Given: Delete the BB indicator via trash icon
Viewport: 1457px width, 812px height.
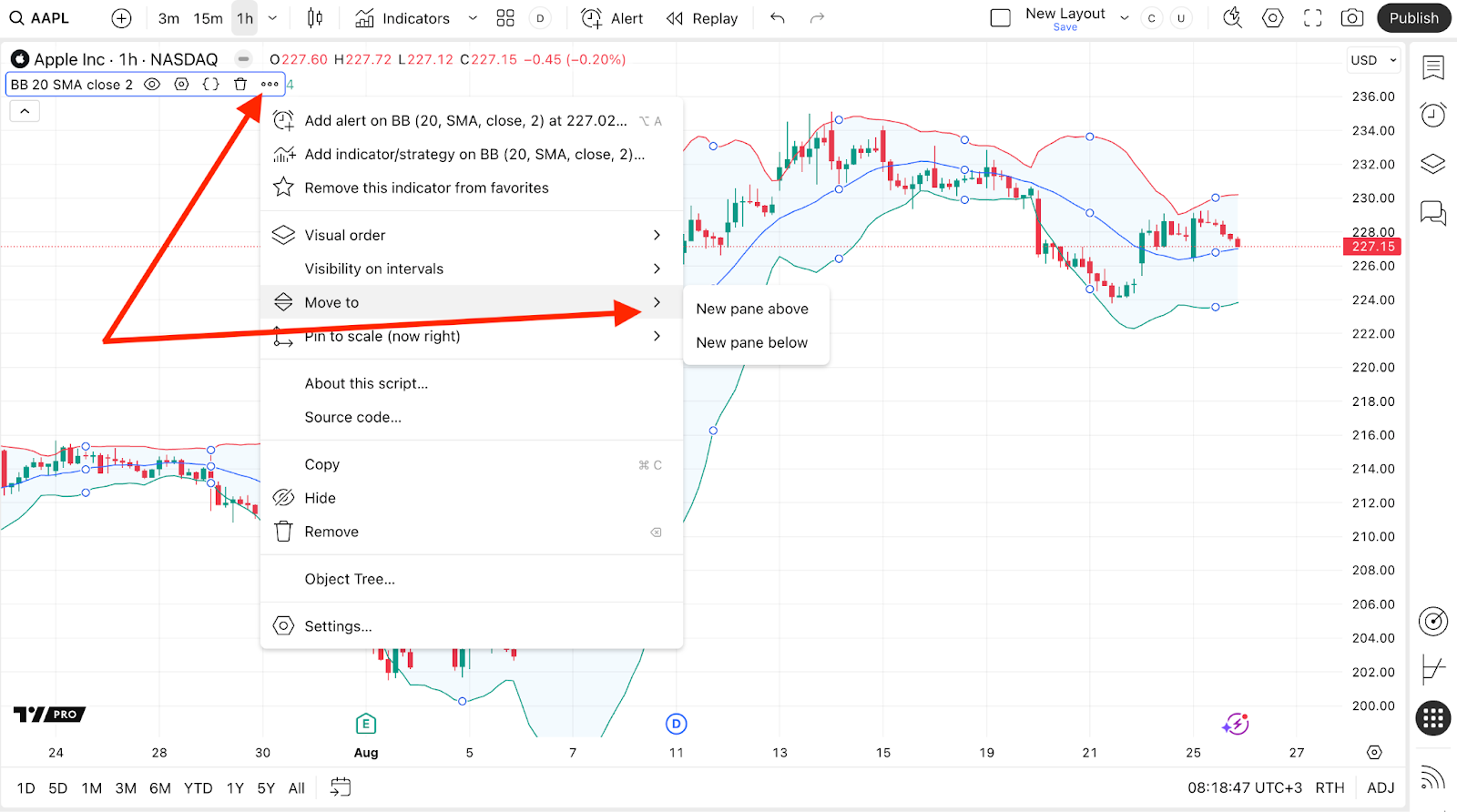Looking at the screenshot, I should pyautogui.click(x=240, y=85).
